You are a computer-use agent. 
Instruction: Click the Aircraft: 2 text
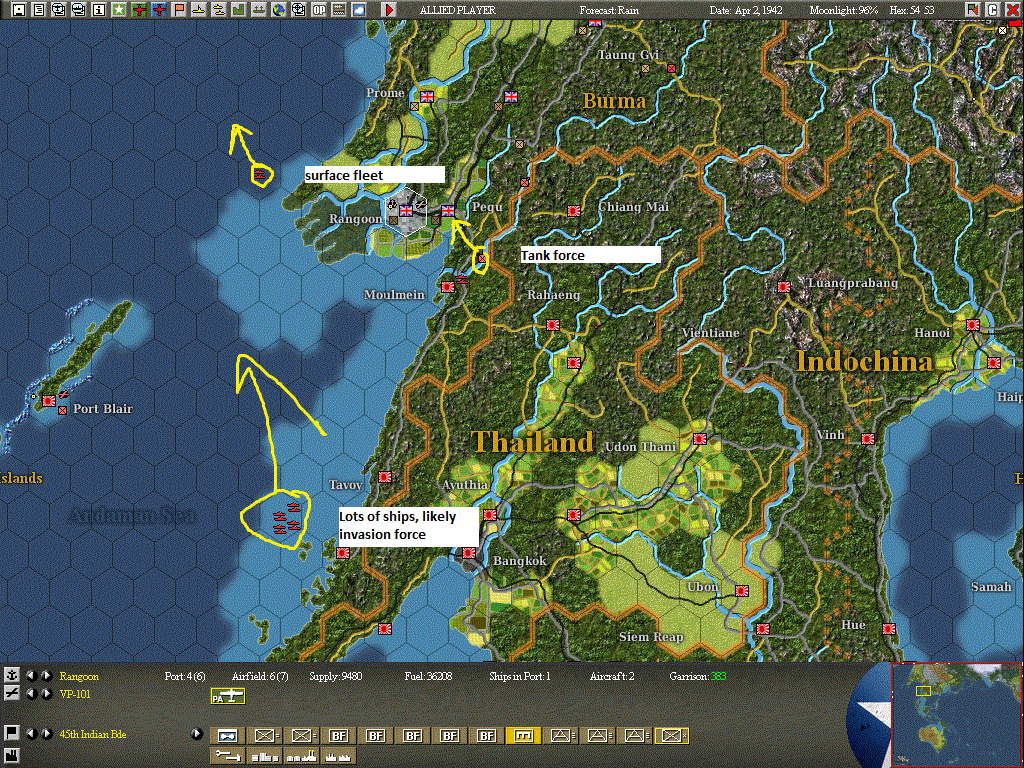(612, 676)
